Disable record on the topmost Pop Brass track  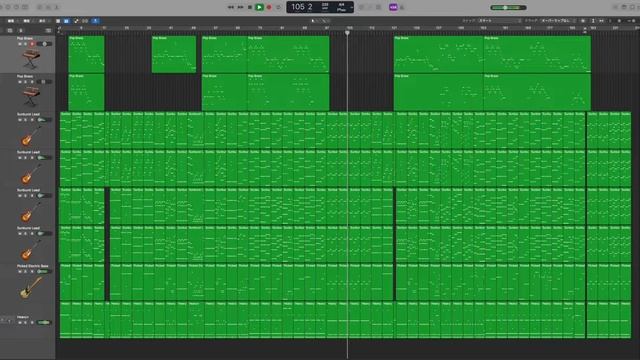coord(32,44)
